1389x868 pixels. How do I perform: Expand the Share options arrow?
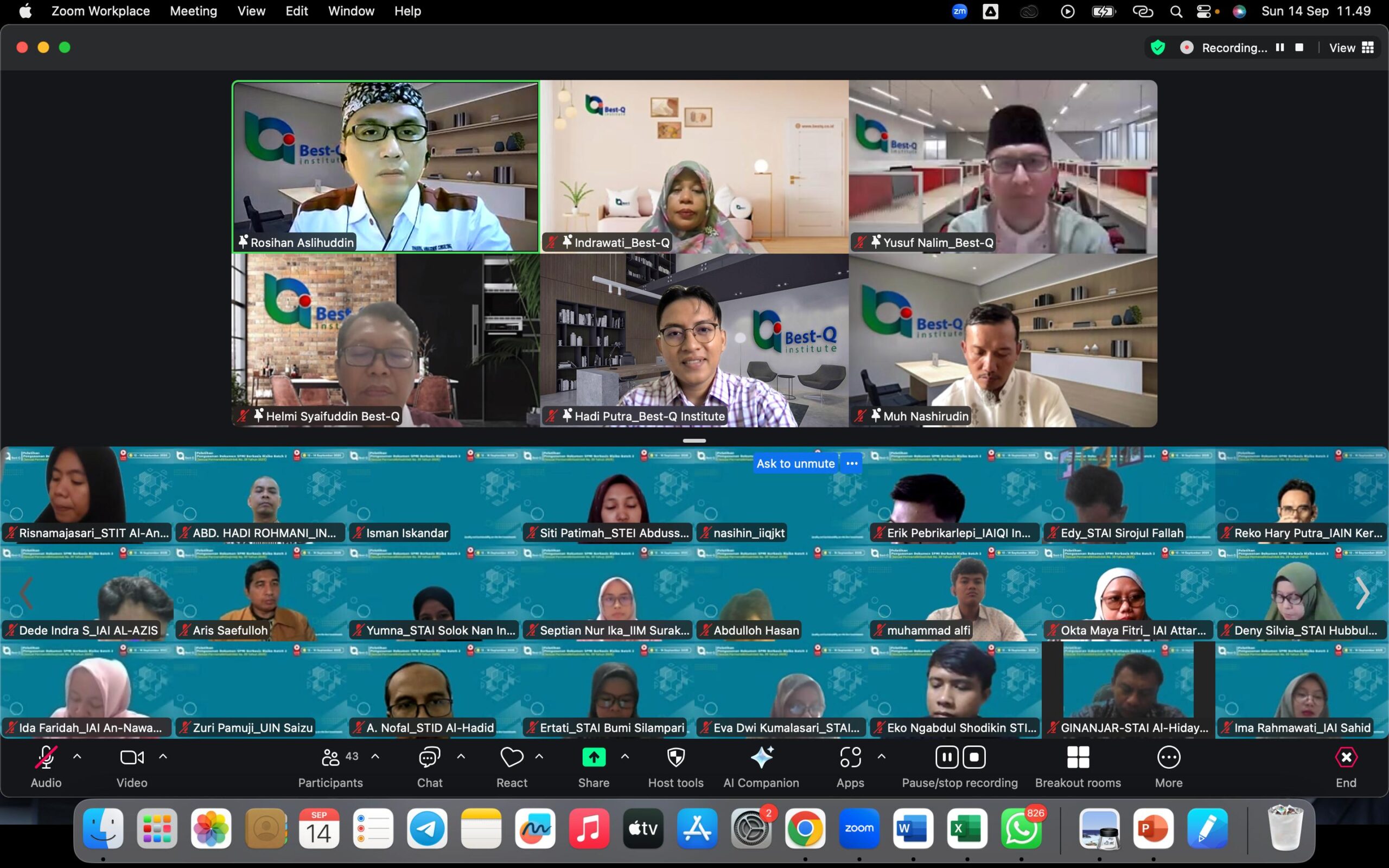625,757
